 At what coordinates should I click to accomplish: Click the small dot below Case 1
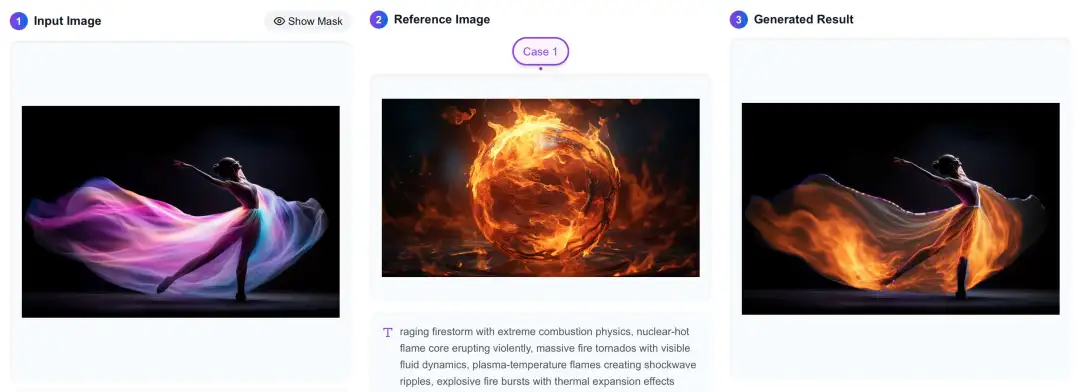541,68
